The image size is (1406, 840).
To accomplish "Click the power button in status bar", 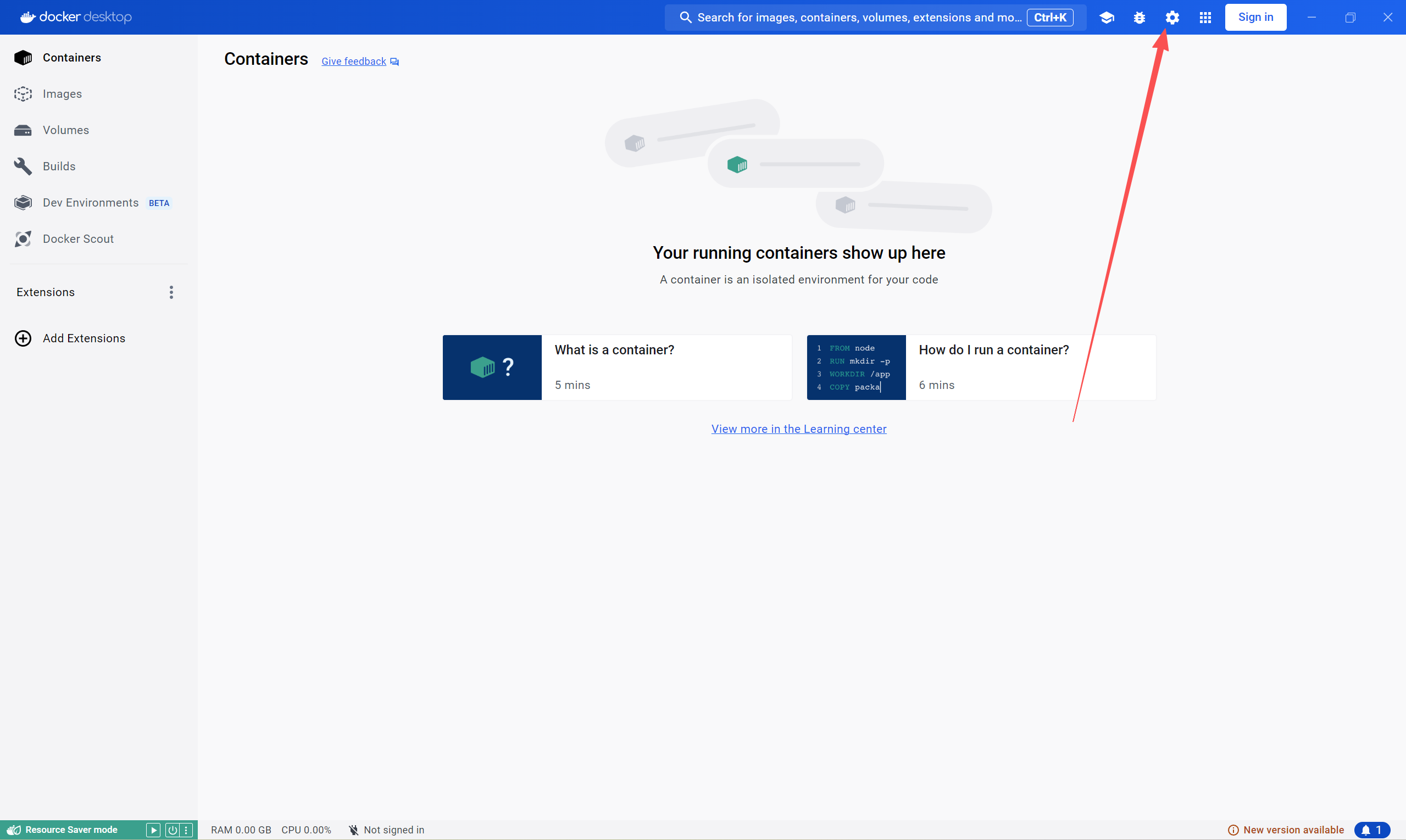I will pyautogui.click(x=171, y=830).
